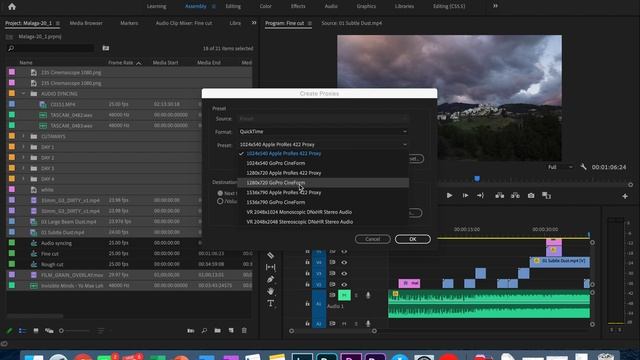
Task: Toggle A1 track targeting button
Action: point(319,304)
